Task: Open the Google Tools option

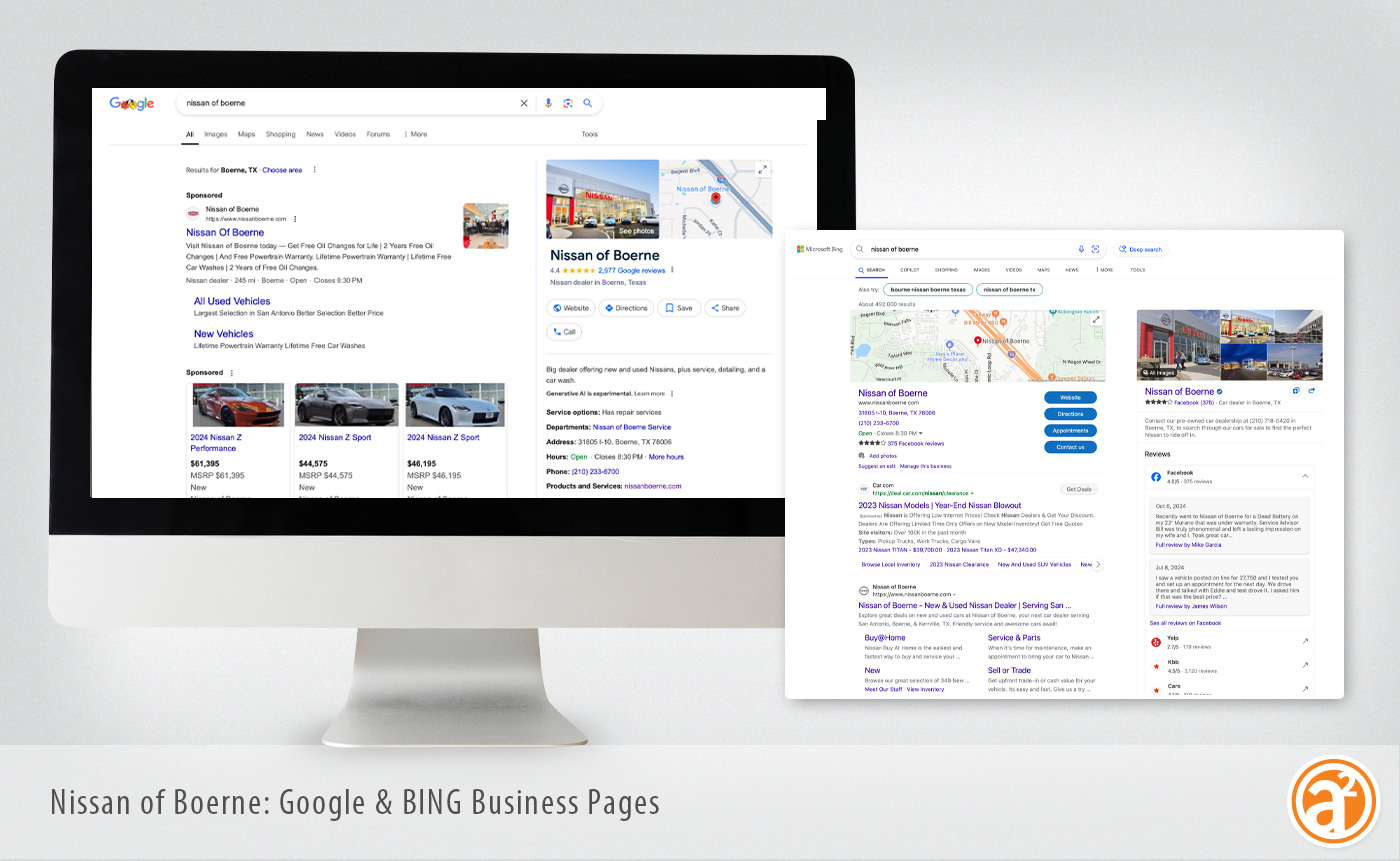Action: (590, 134)
